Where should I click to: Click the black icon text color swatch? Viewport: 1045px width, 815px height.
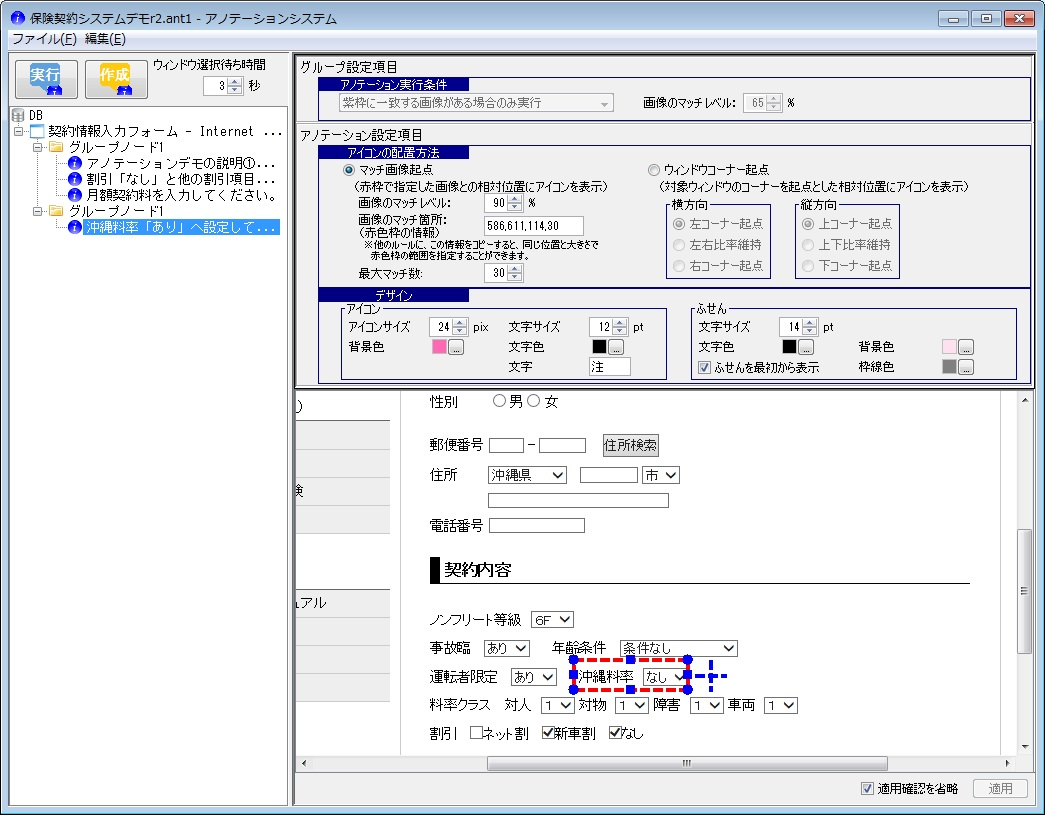599,347
